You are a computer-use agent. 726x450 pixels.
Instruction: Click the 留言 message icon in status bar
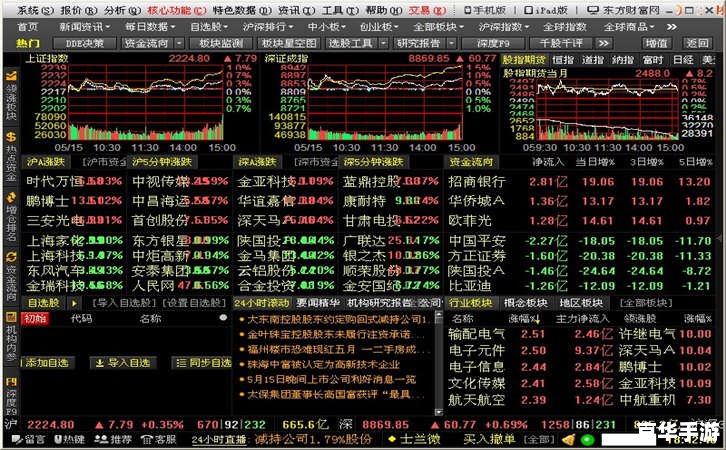[17, 439]
